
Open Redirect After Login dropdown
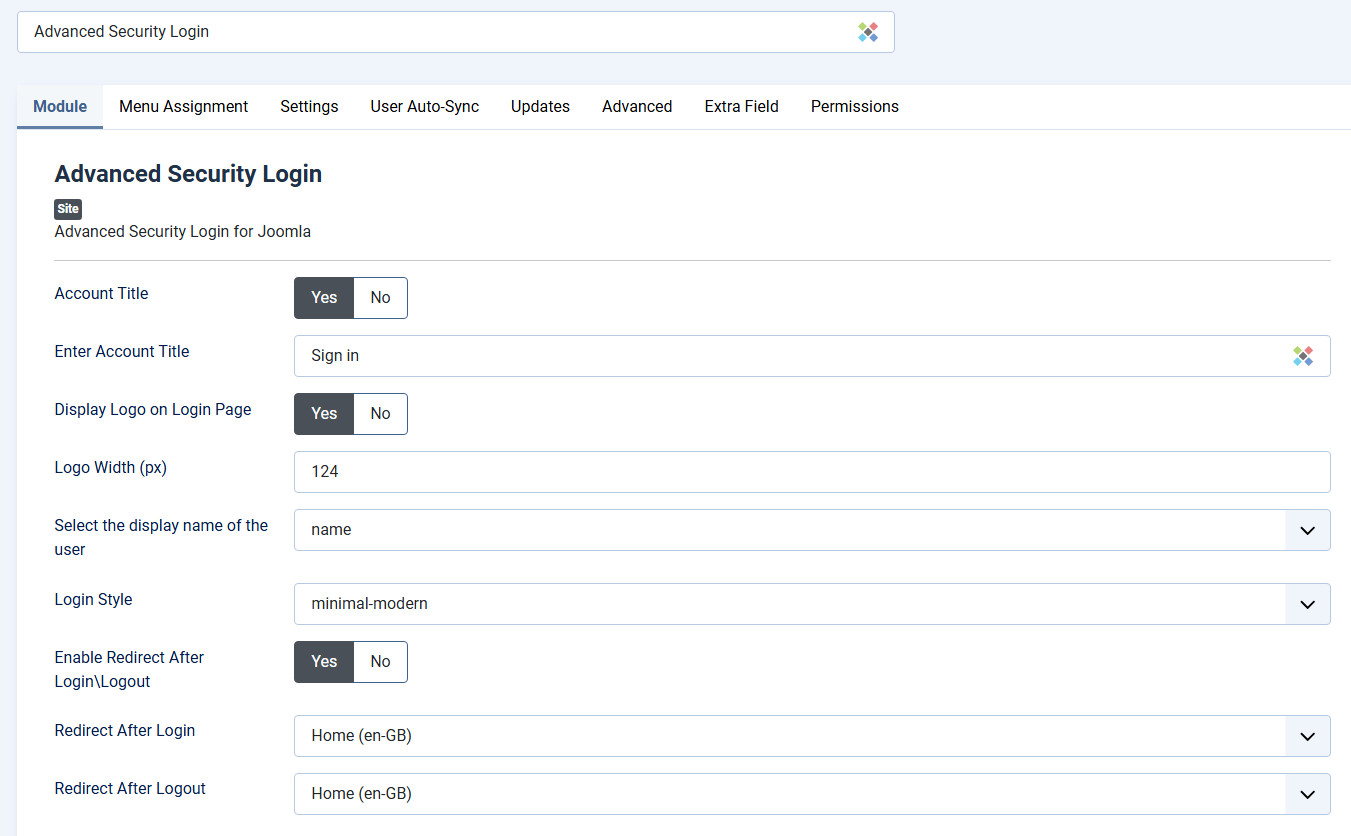(x=811, y=736)
